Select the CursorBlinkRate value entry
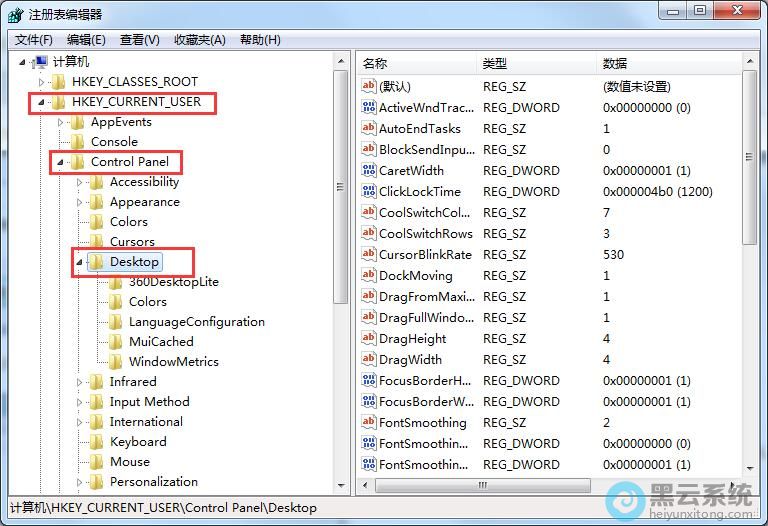Viewport: 768px width, 526px height. 425,255
